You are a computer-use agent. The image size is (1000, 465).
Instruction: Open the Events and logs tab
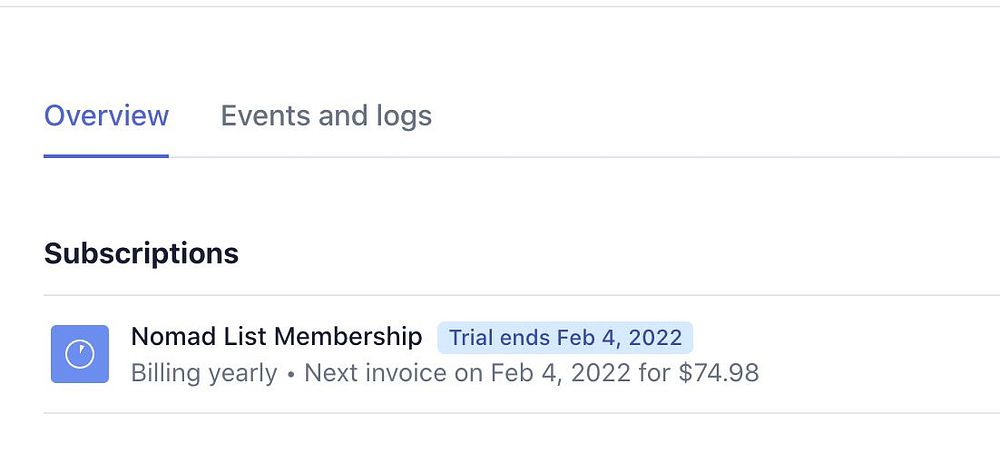[326, 116]
